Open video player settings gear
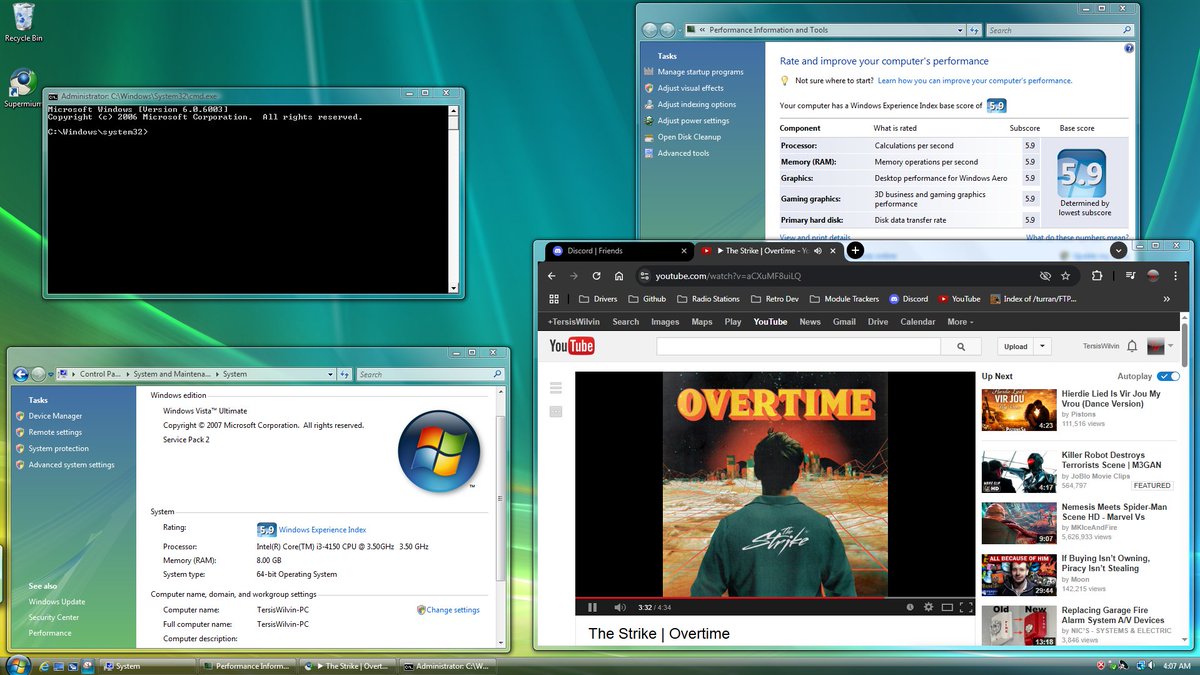This screenshot has height=675, width=1200. [928, 607]
